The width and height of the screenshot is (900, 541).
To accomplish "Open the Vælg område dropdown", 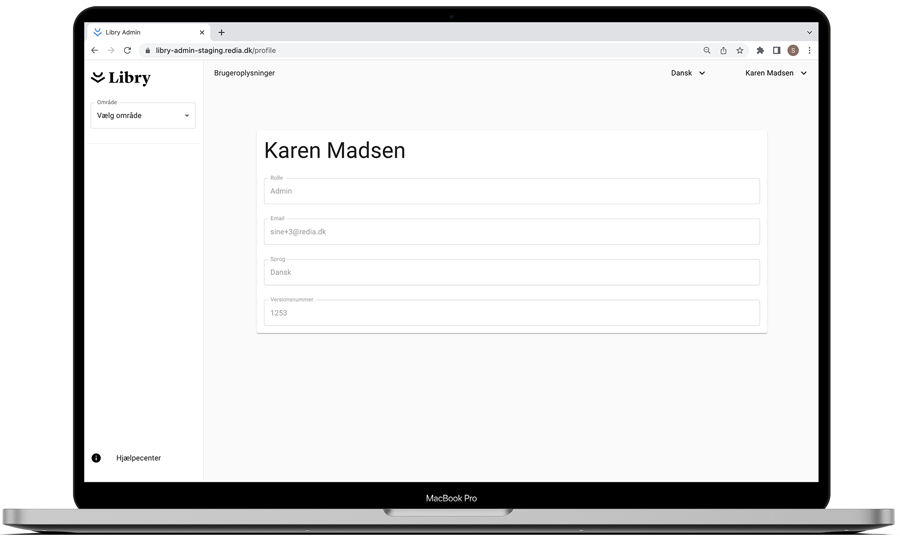I will [143, 116].
